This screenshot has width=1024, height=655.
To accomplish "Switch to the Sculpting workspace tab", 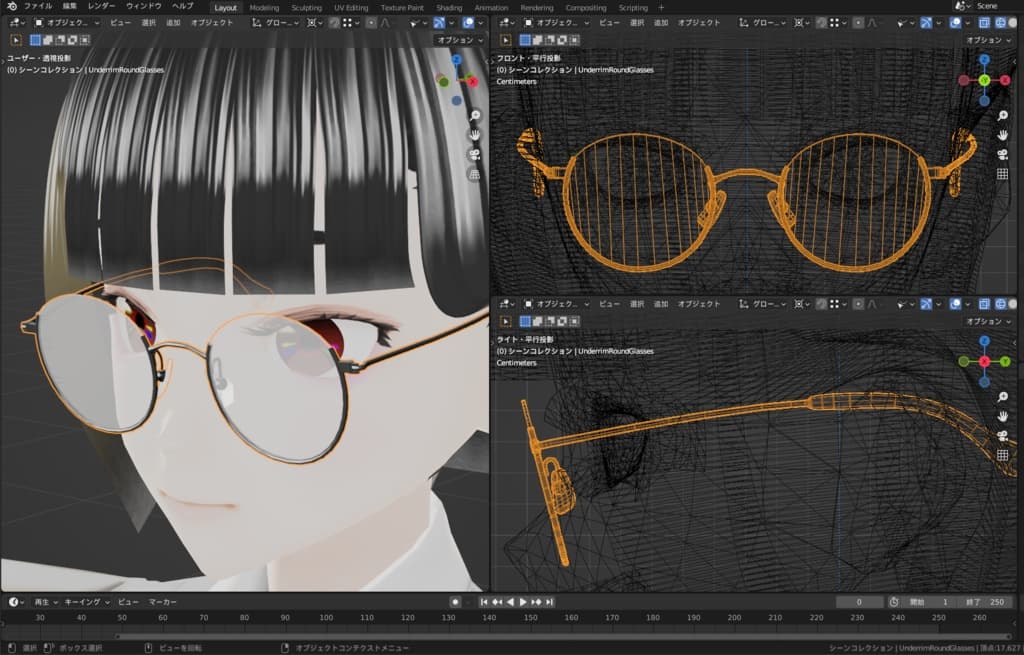I will [306, 7].
